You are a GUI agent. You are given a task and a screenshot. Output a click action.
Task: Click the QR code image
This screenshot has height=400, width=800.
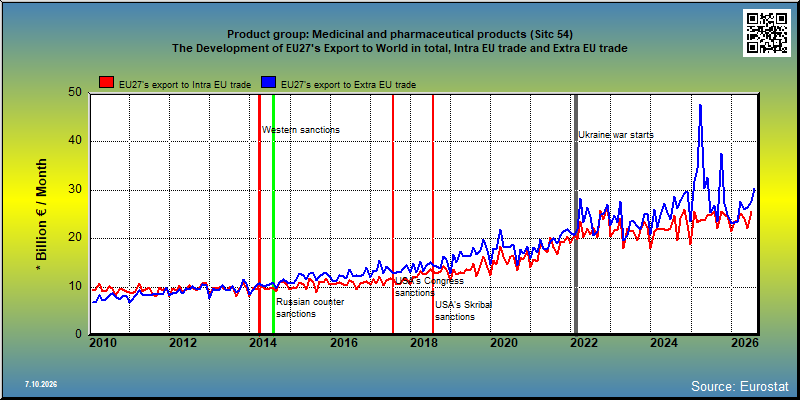(x=767, y=33)
